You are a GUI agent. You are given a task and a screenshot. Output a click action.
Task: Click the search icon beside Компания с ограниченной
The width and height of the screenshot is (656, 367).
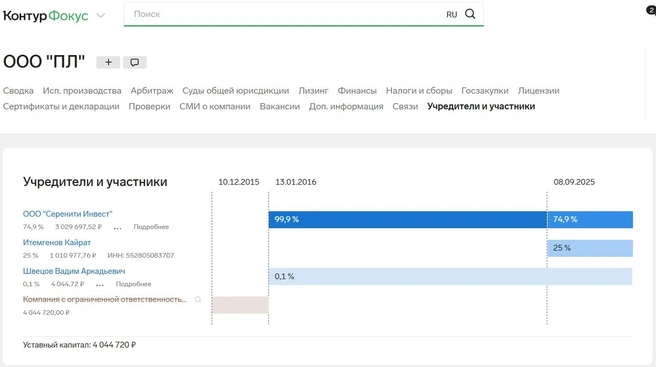[198, 300]
